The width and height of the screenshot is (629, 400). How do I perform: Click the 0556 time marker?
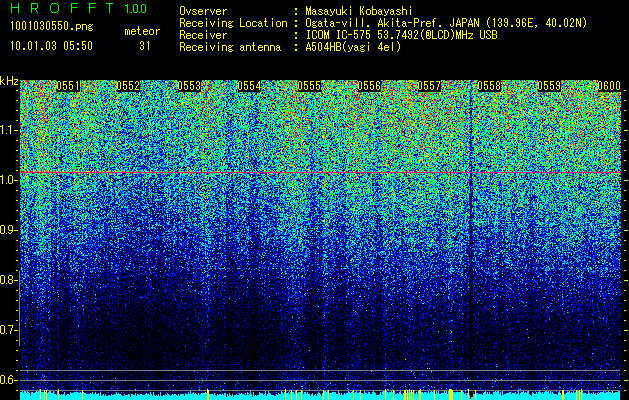click(x=369, y=86)
